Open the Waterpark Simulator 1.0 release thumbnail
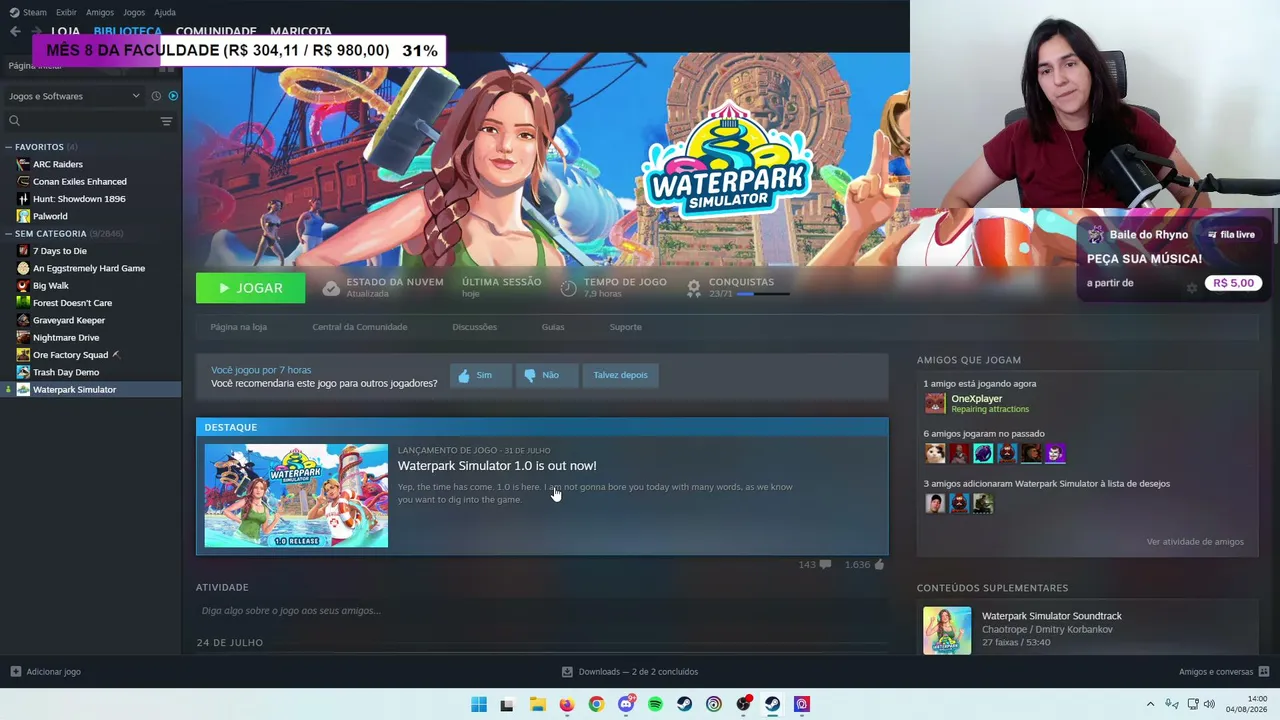This screenshot has height=720, width=1280. tap(296, 496)
